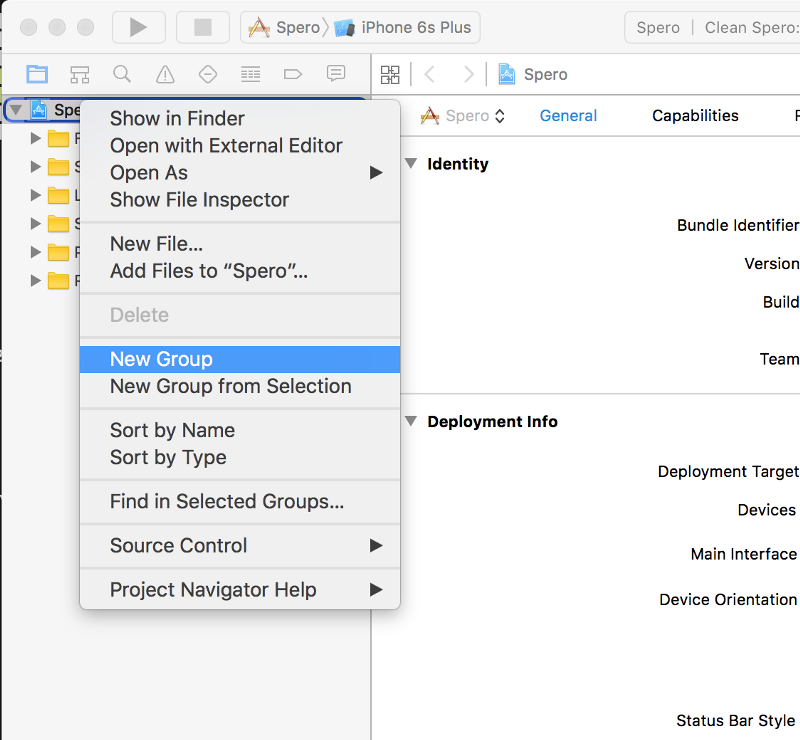Image resolution: width=800 pixels, height=740 pixels.
Task: Choose Sort by Name
Action: pos(240,430)
